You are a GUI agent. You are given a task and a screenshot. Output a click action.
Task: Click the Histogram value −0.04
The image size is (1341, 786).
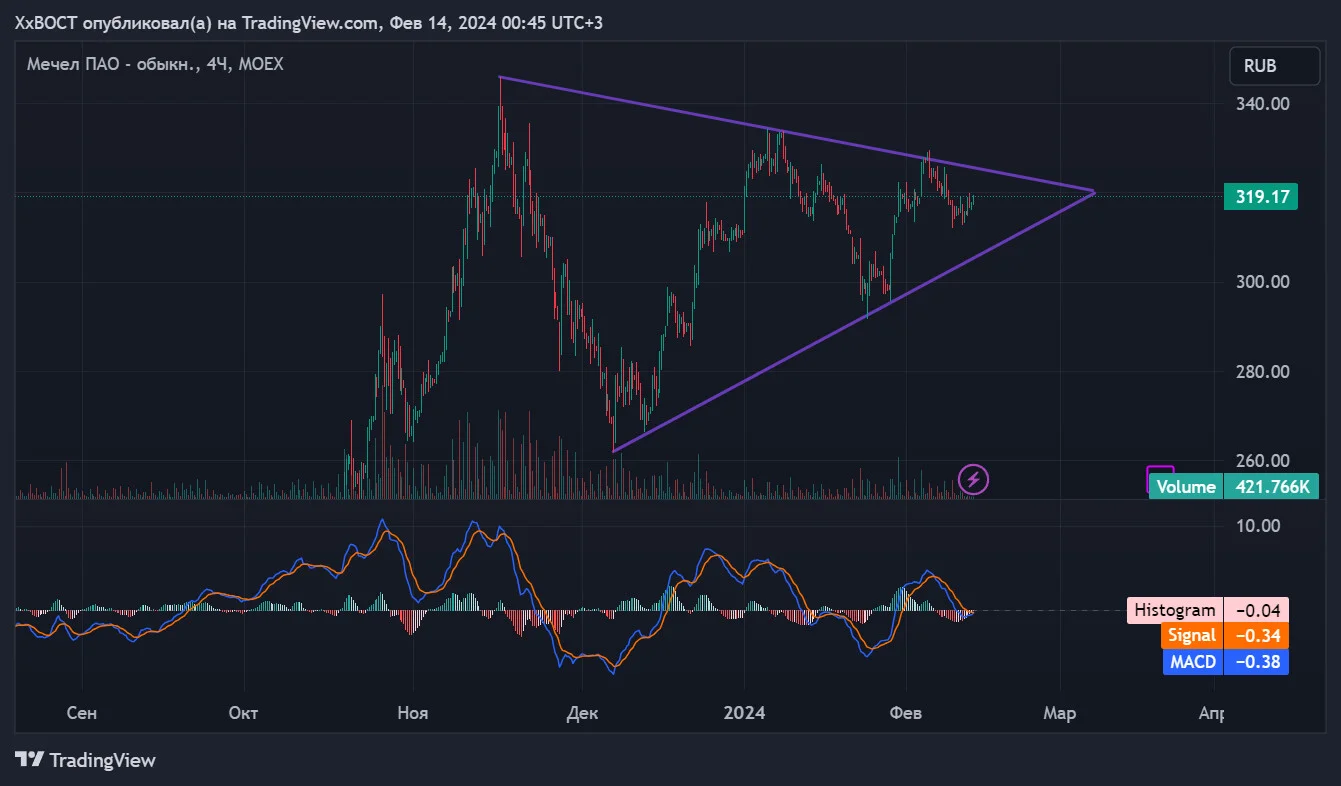pyautogui.click(x=1256, y=610)
